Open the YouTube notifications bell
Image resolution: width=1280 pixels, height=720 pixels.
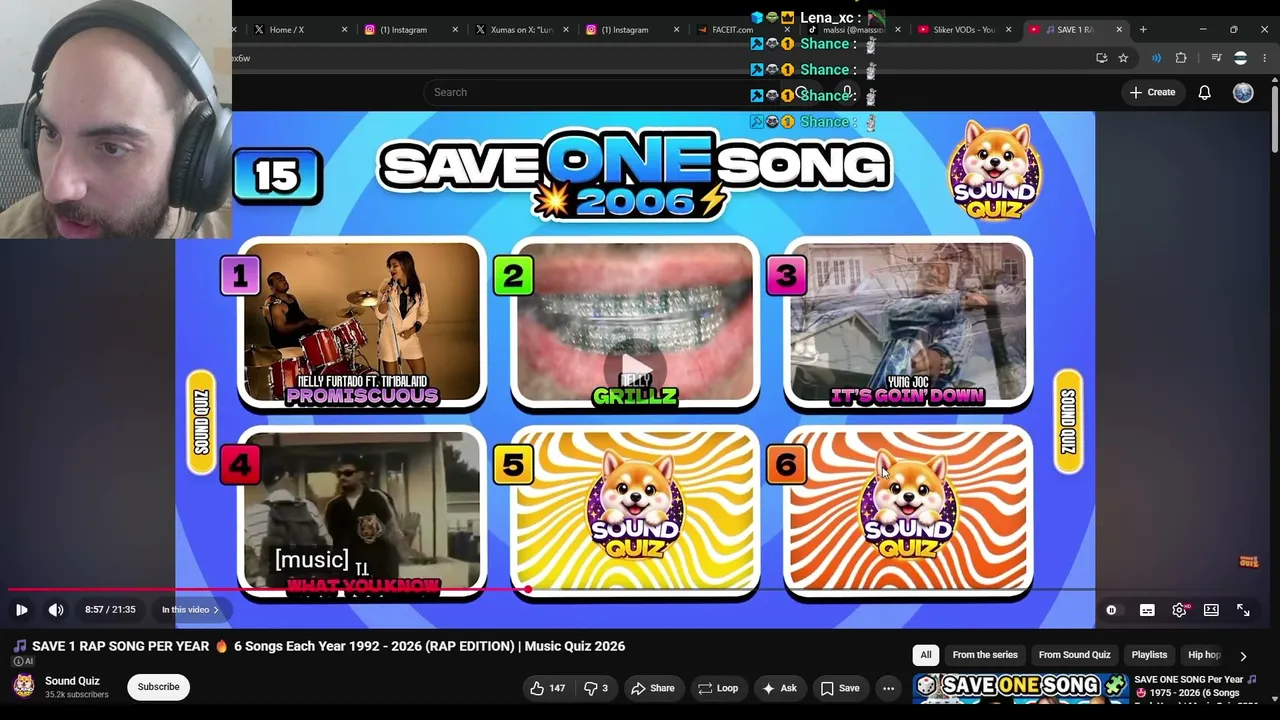pos(1205,92)
